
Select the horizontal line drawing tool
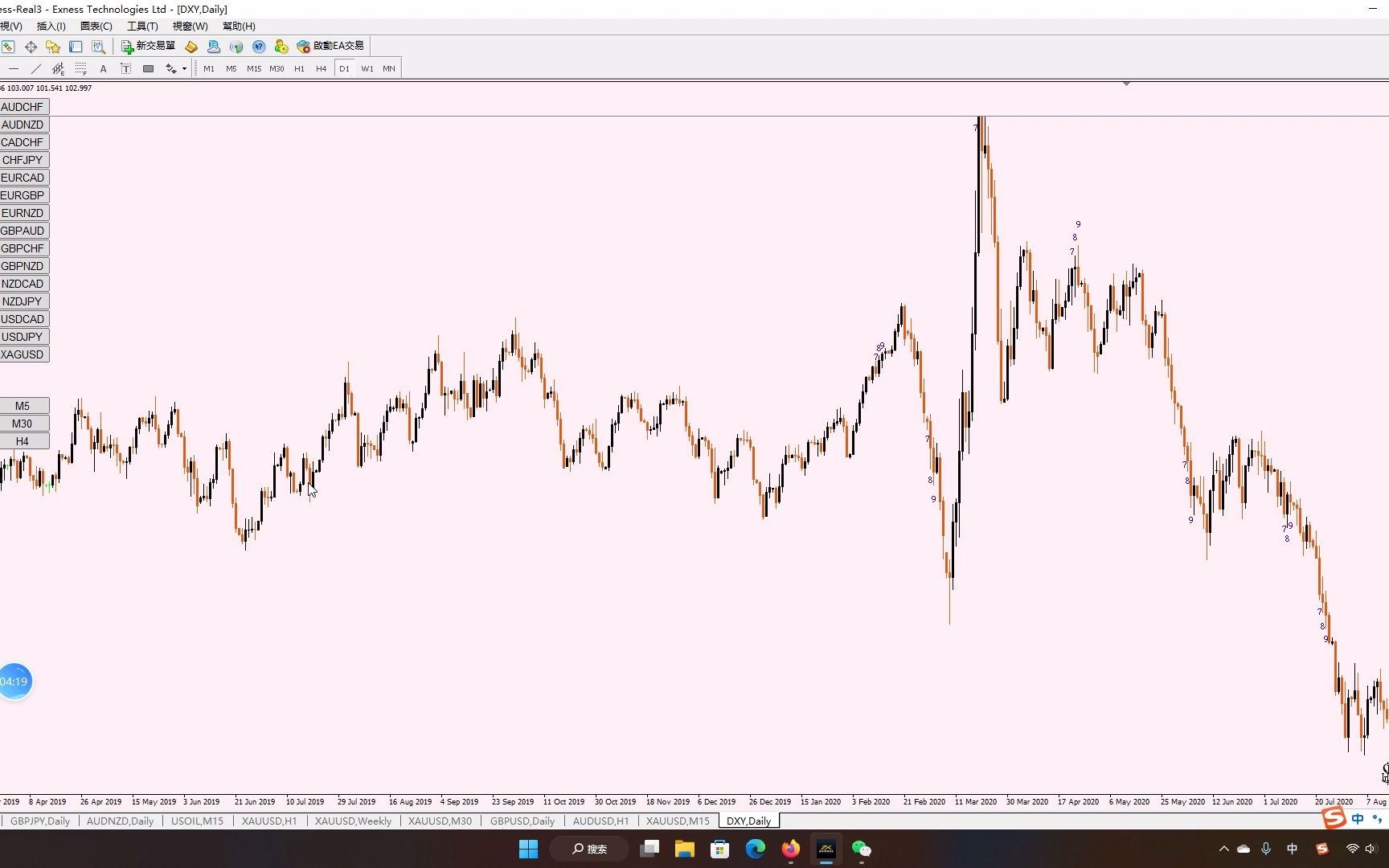[x=14, y=69]
